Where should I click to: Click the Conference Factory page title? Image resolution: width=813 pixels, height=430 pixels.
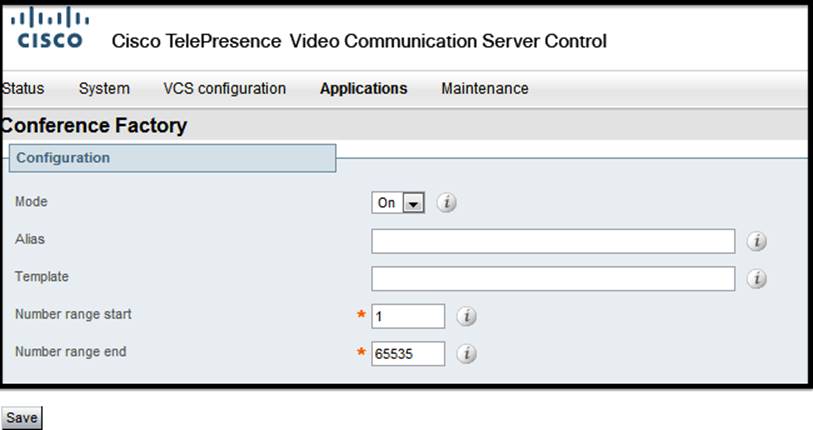tap(95, 126)
